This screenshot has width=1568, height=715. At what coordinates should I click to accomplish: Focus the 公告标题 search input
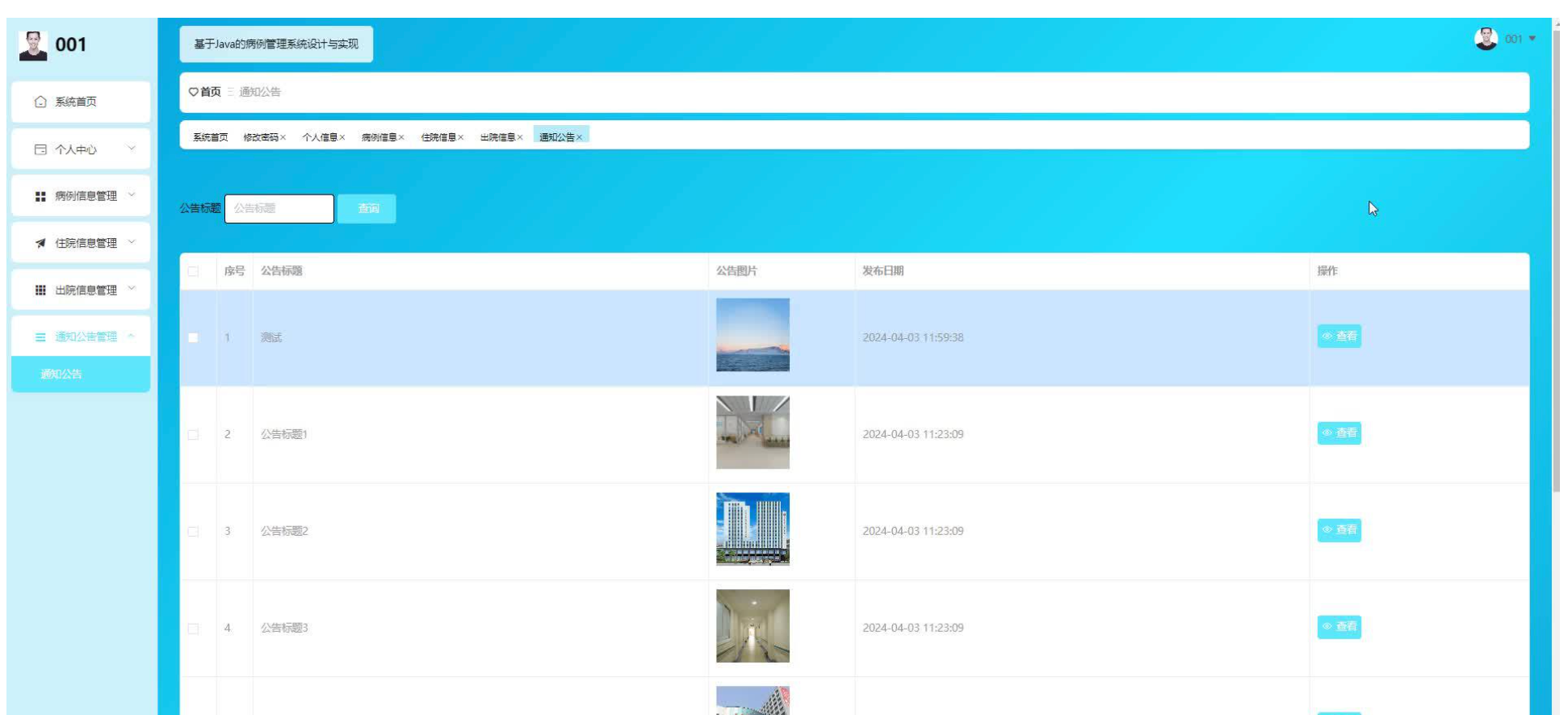(279, 208)
